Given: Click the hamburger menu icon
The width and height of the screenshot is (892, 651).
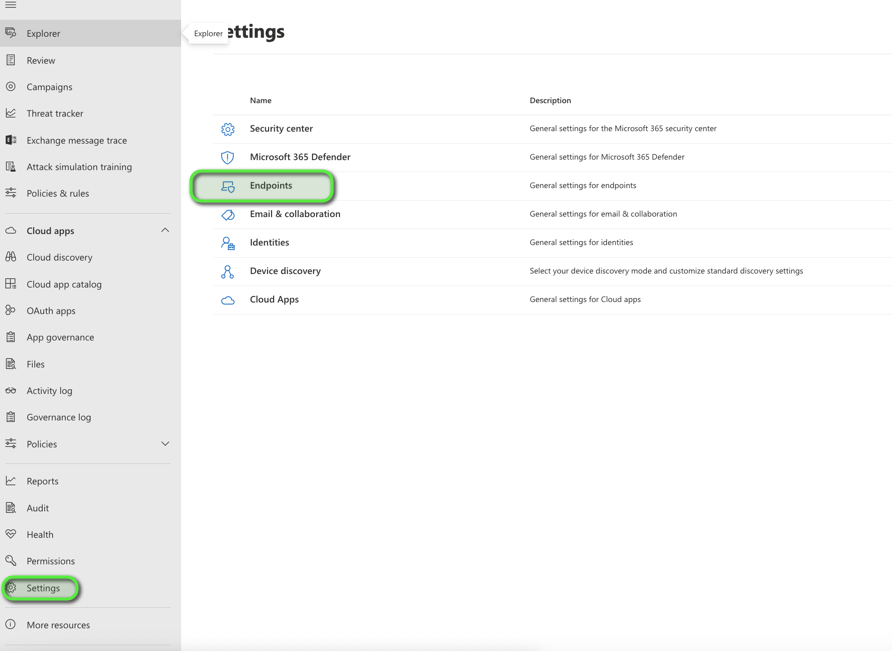Looking at the screenshot, I should coord(11,5).
